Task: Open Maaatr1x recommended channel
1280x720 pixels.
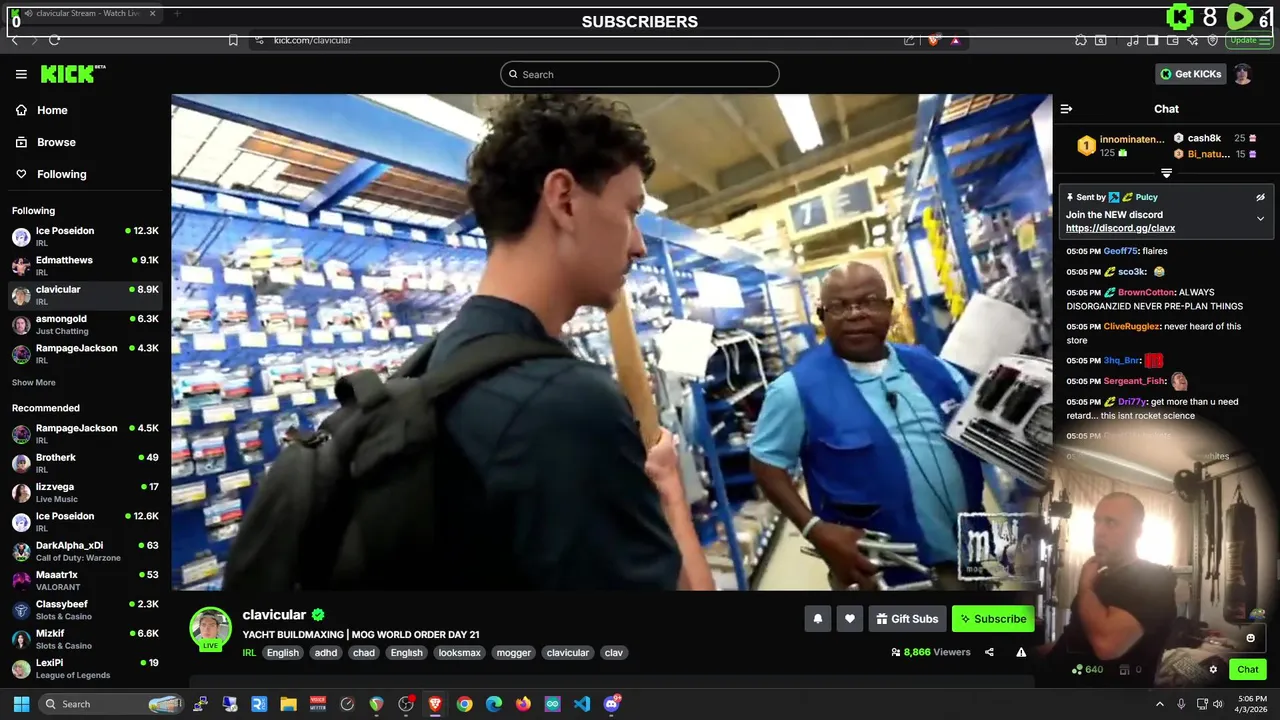Action: [x=85, y=581]
